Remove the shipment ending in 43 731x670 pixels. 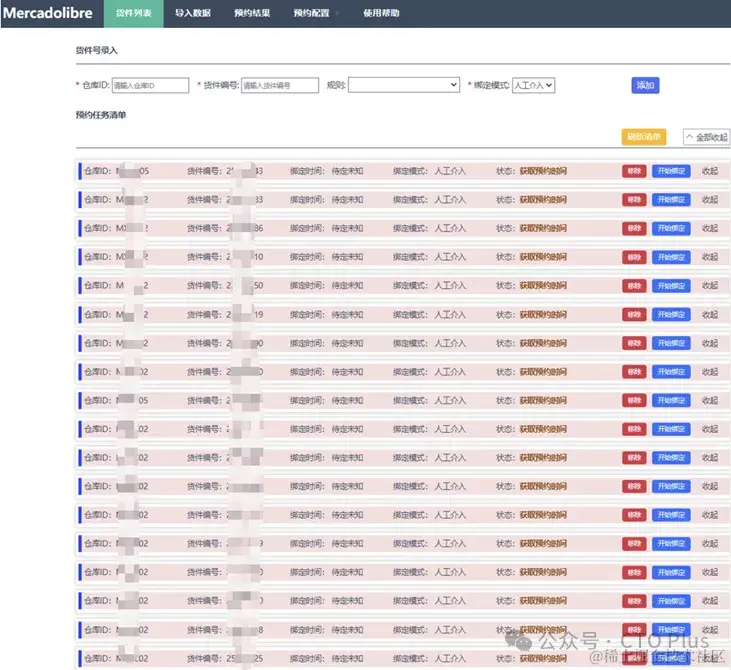634,171
